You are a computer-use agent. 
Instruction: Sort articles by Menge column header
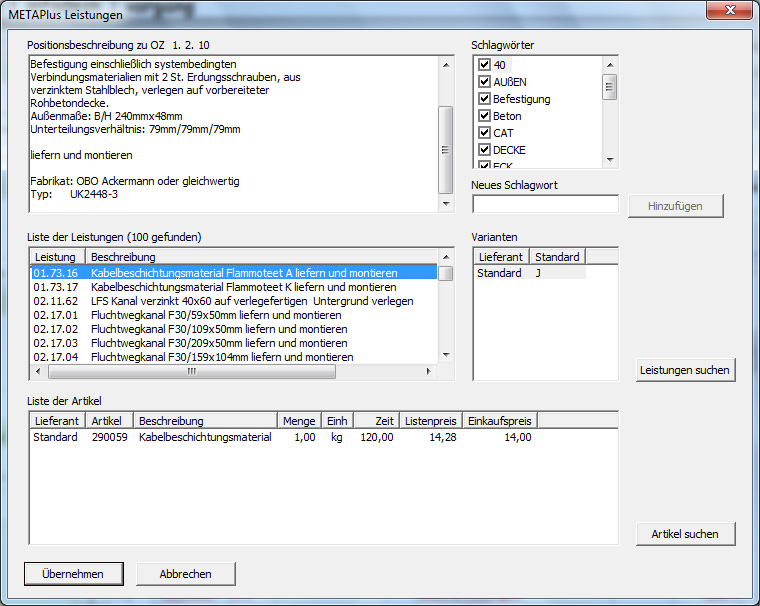pyautogui.click(x=299, y=421)
